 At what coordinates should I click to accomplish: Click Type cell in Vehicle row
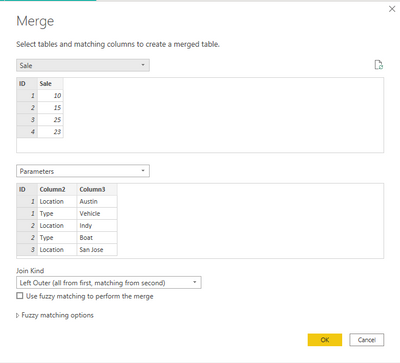point(57,213)
